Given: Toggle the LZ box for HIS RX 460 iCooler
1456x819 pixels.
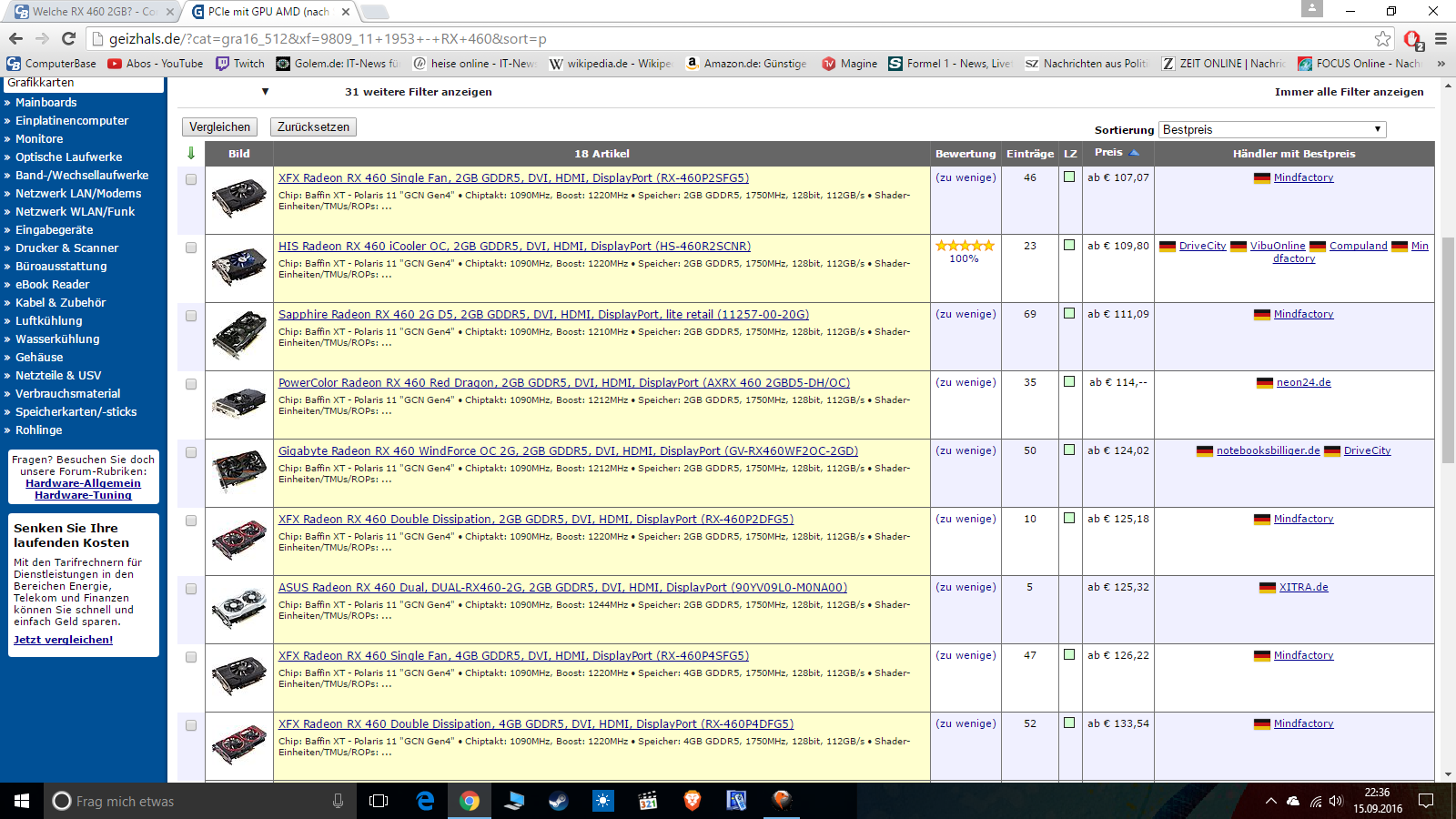Looking at the screenshot, I should 1069,245.
